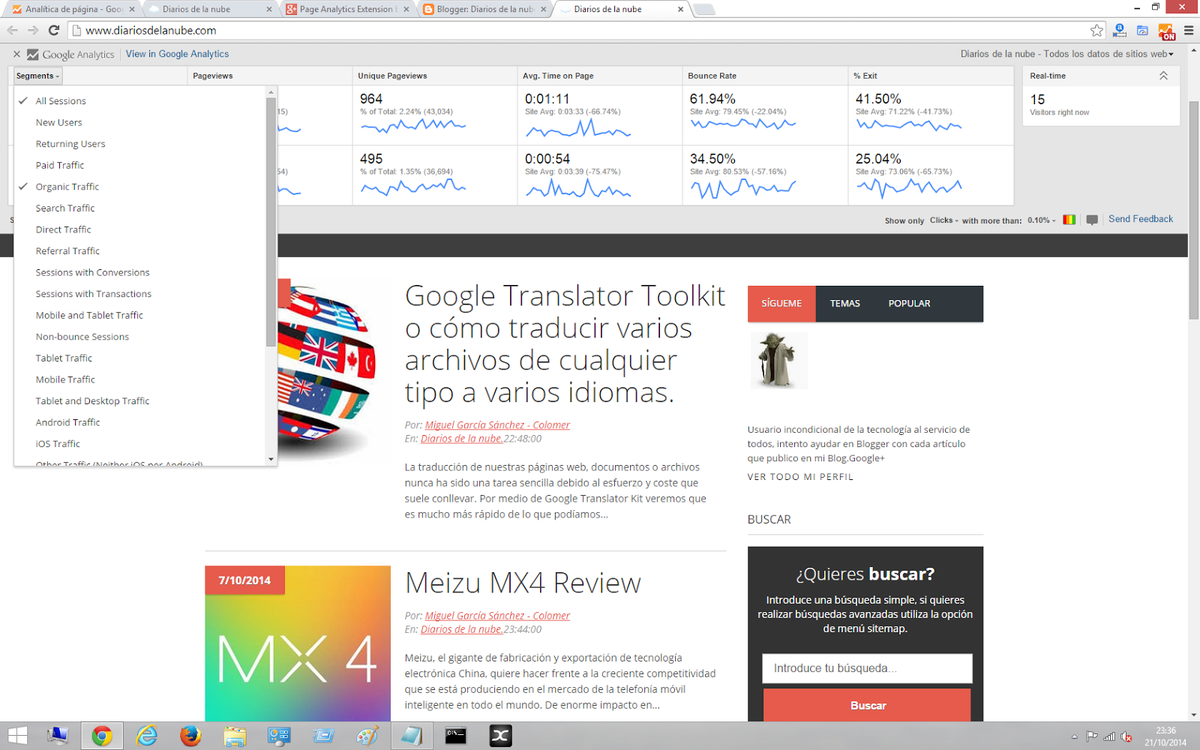Uncheck the Organic Traffic segment

click(x=67, y=187)
